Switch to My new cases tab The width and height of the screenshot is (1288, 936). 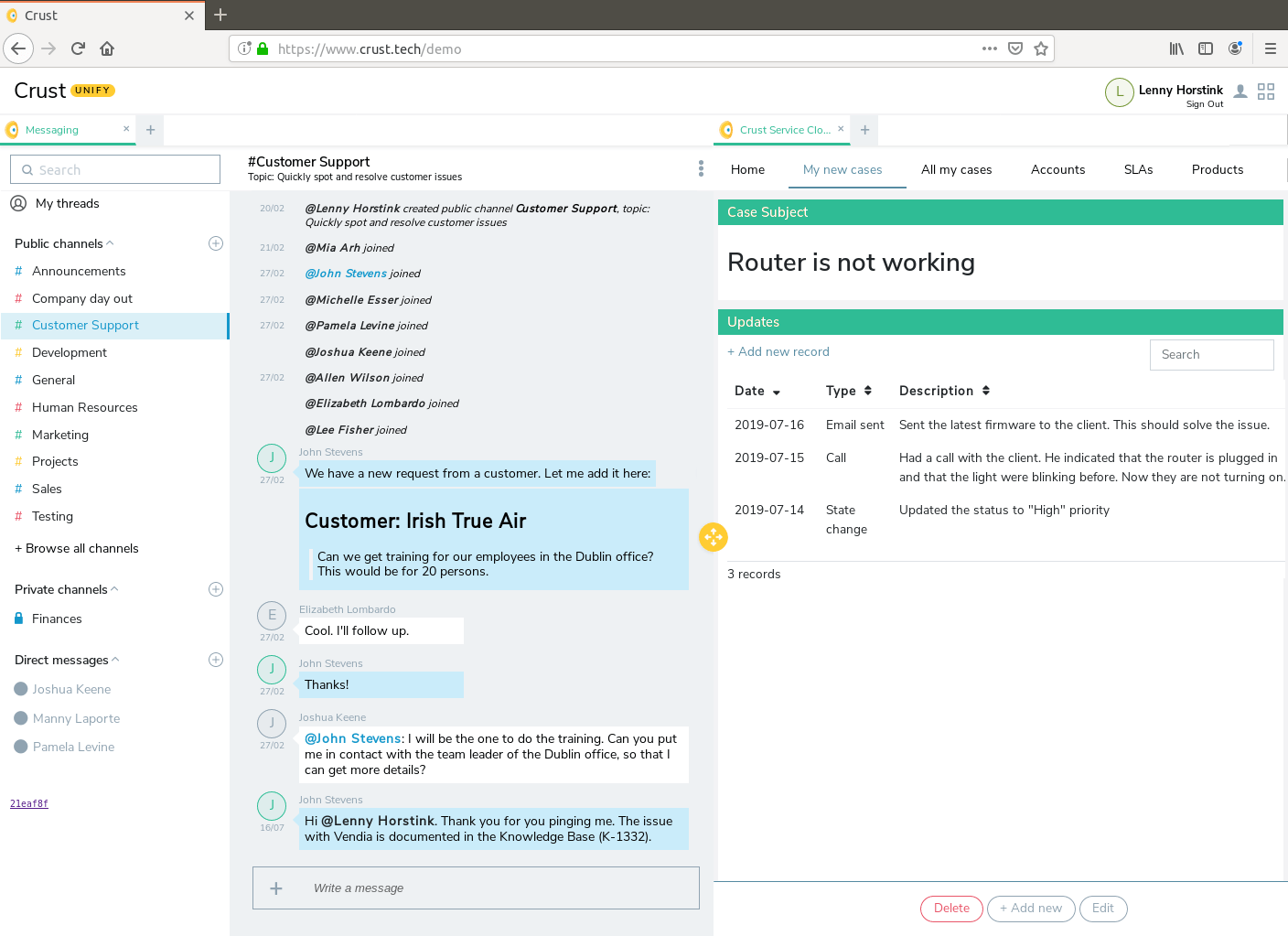click(843, 169)
